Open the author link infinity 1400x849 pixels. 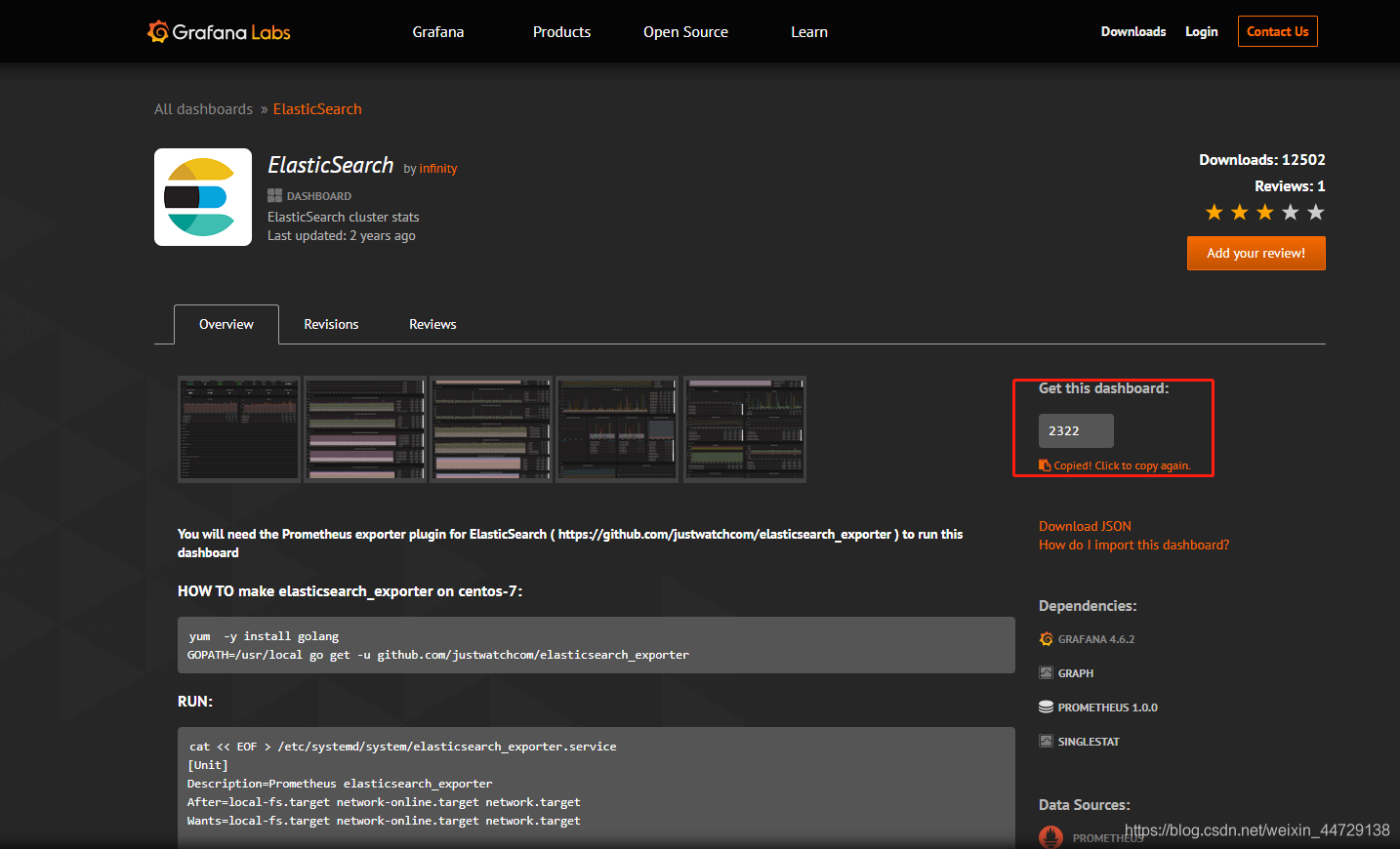click(438, 169)
